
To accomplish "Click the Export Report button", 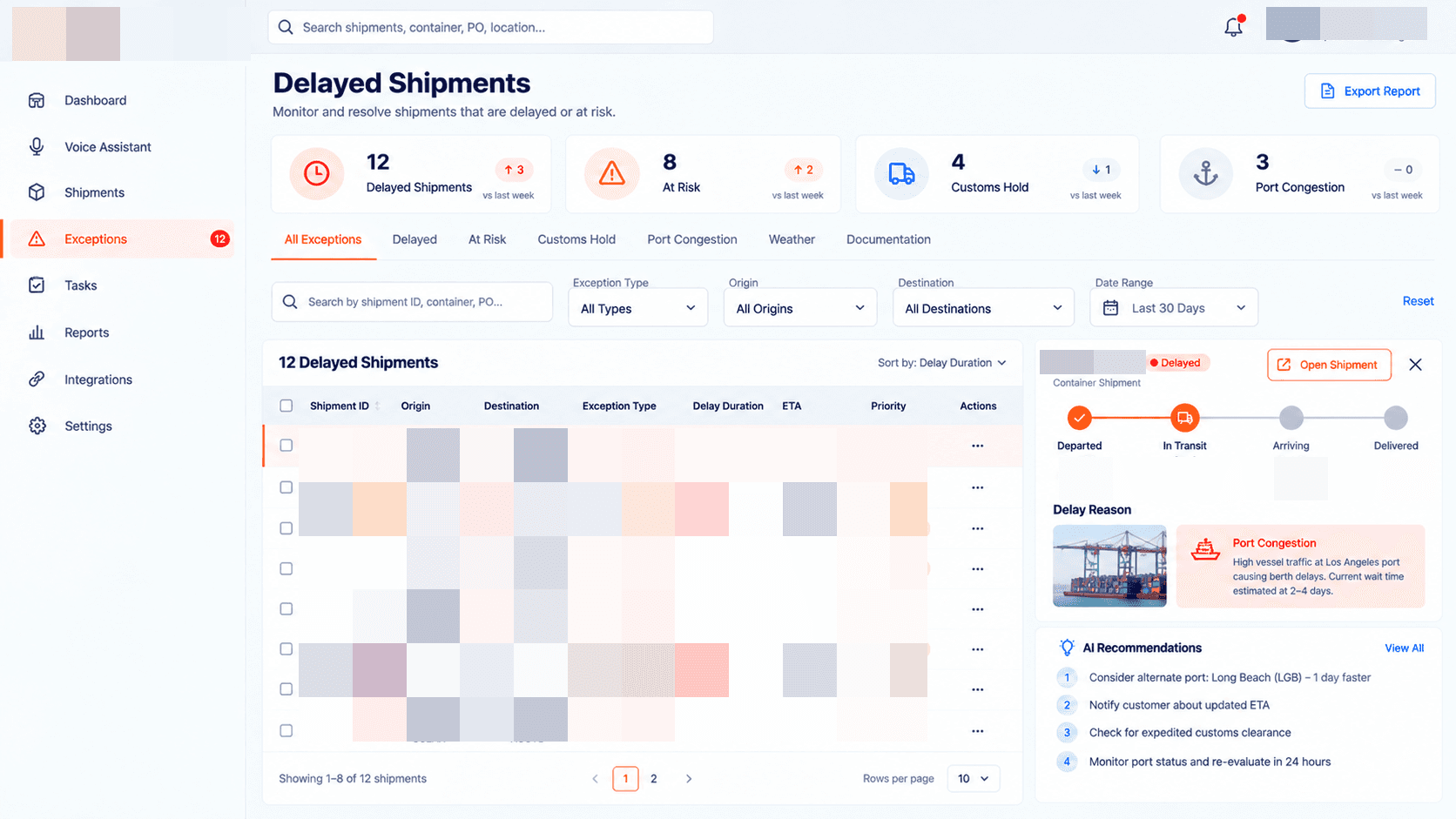I will click(x=1370, y=91).
